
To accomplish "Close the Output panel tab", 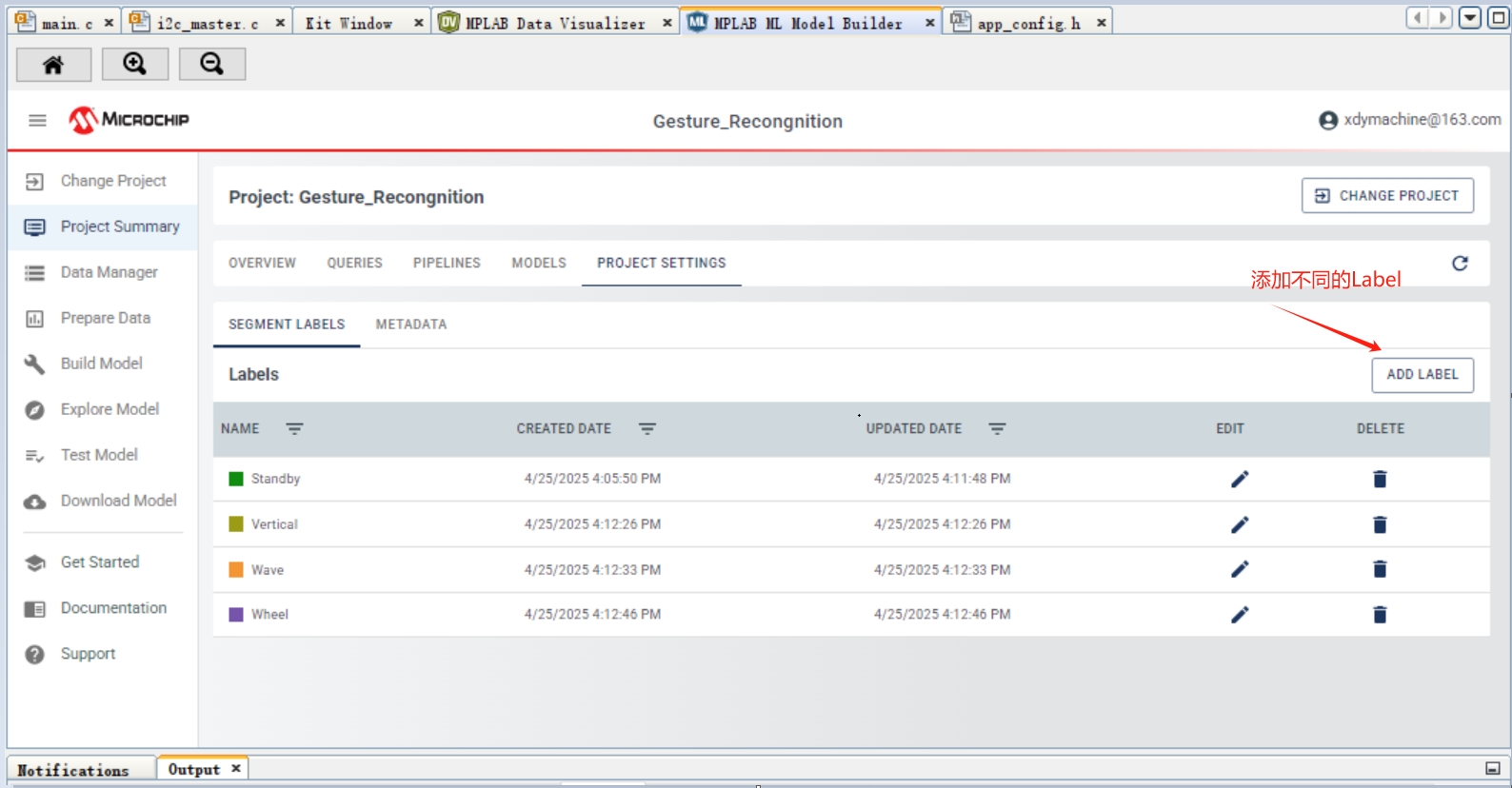I will point(235,769).
